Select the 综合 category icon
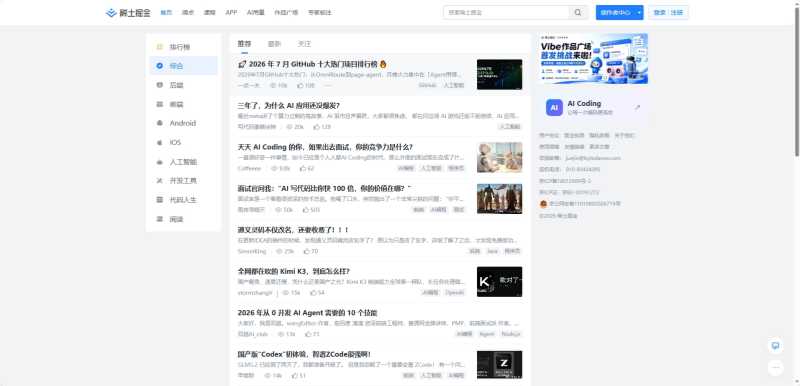 (x=159, y=66)
